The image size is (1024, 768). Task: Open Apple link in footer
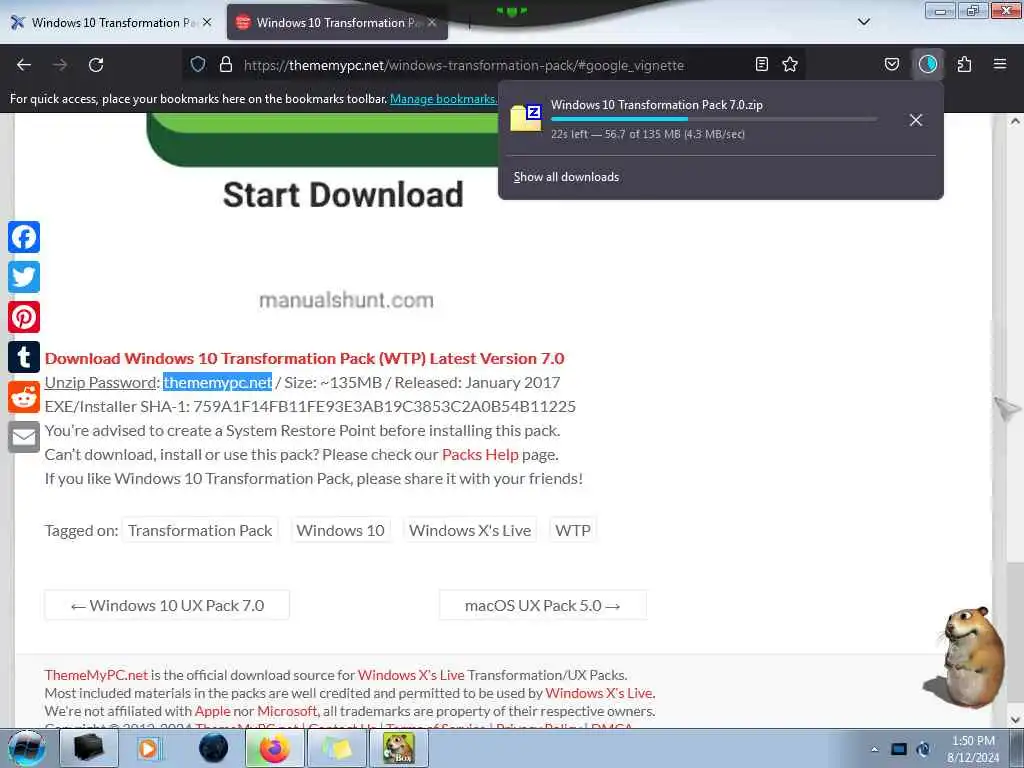pos(213,711)
